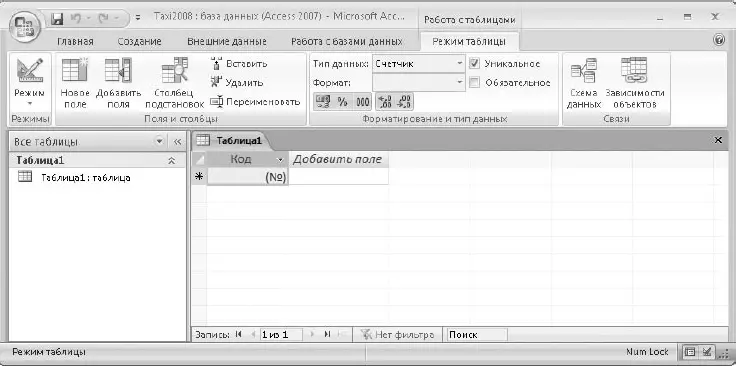Click Удалить column button
Image resolution: width=736 pixels, height=366 pixels.
(x=237, y=83)
